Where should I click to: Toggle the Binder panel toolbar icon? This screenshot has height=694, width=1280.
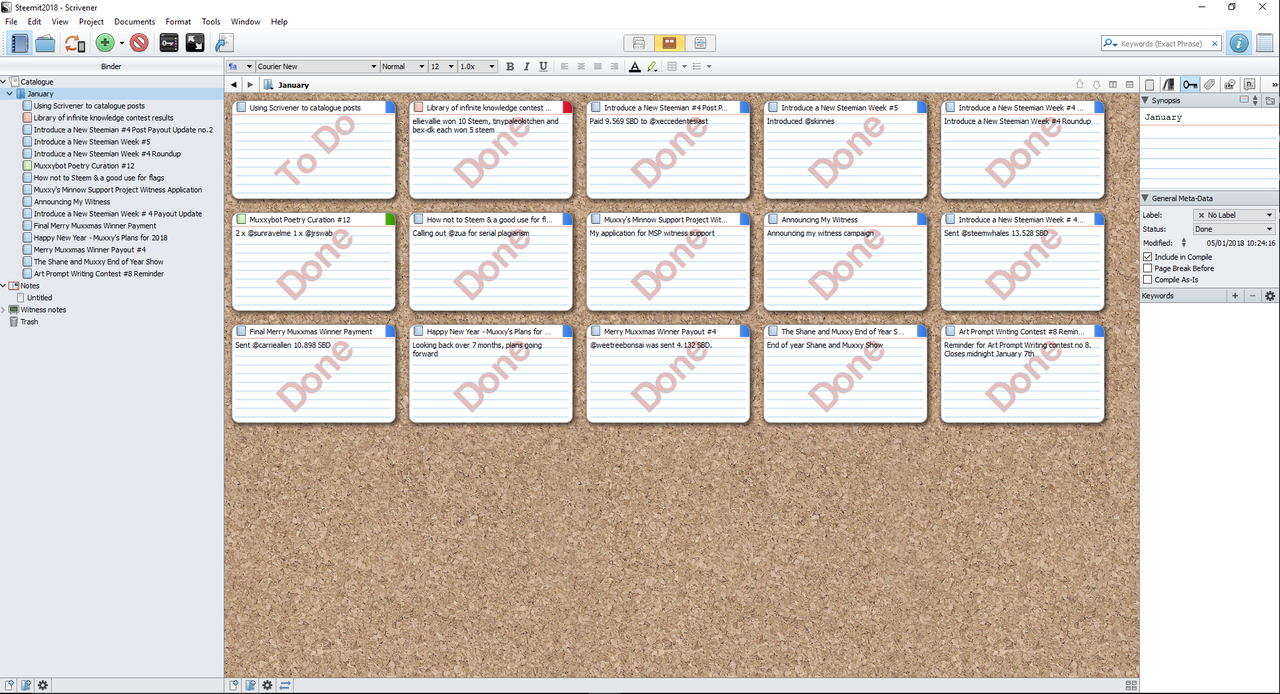click(x=19, y=43)
